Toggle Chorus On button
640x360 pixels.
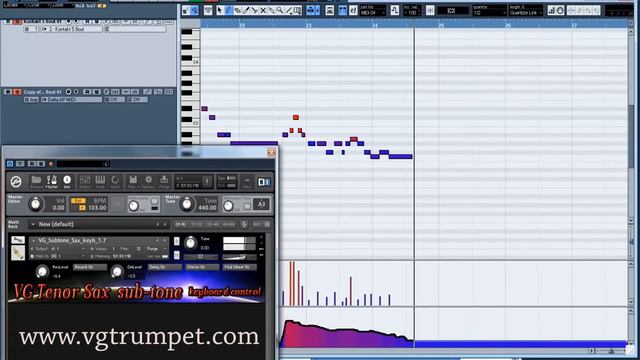pyautogui.click(x=202, y=267)
